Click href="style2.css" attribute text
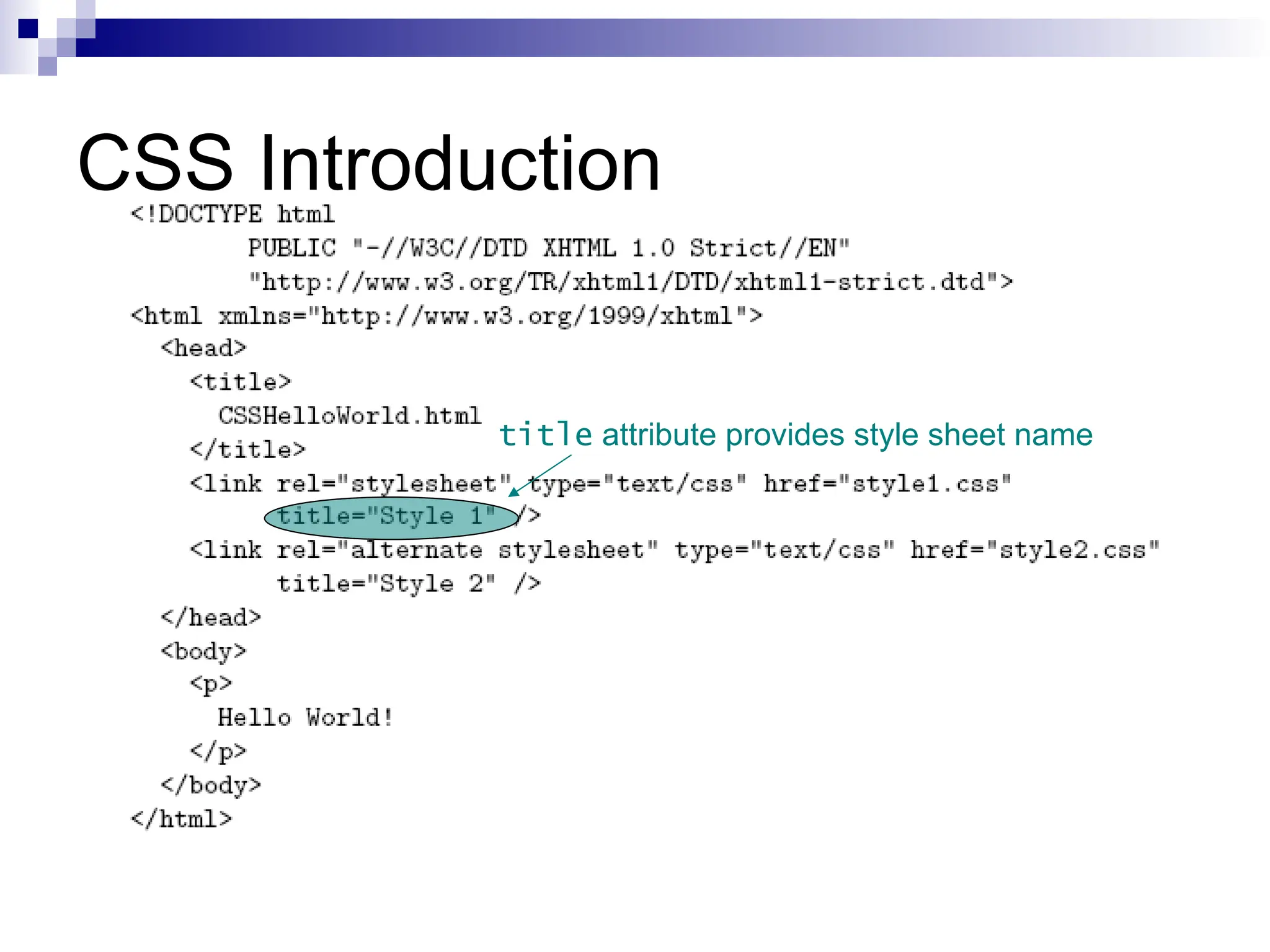Viewport: 1270px width, 952px height. [1034, 550]
